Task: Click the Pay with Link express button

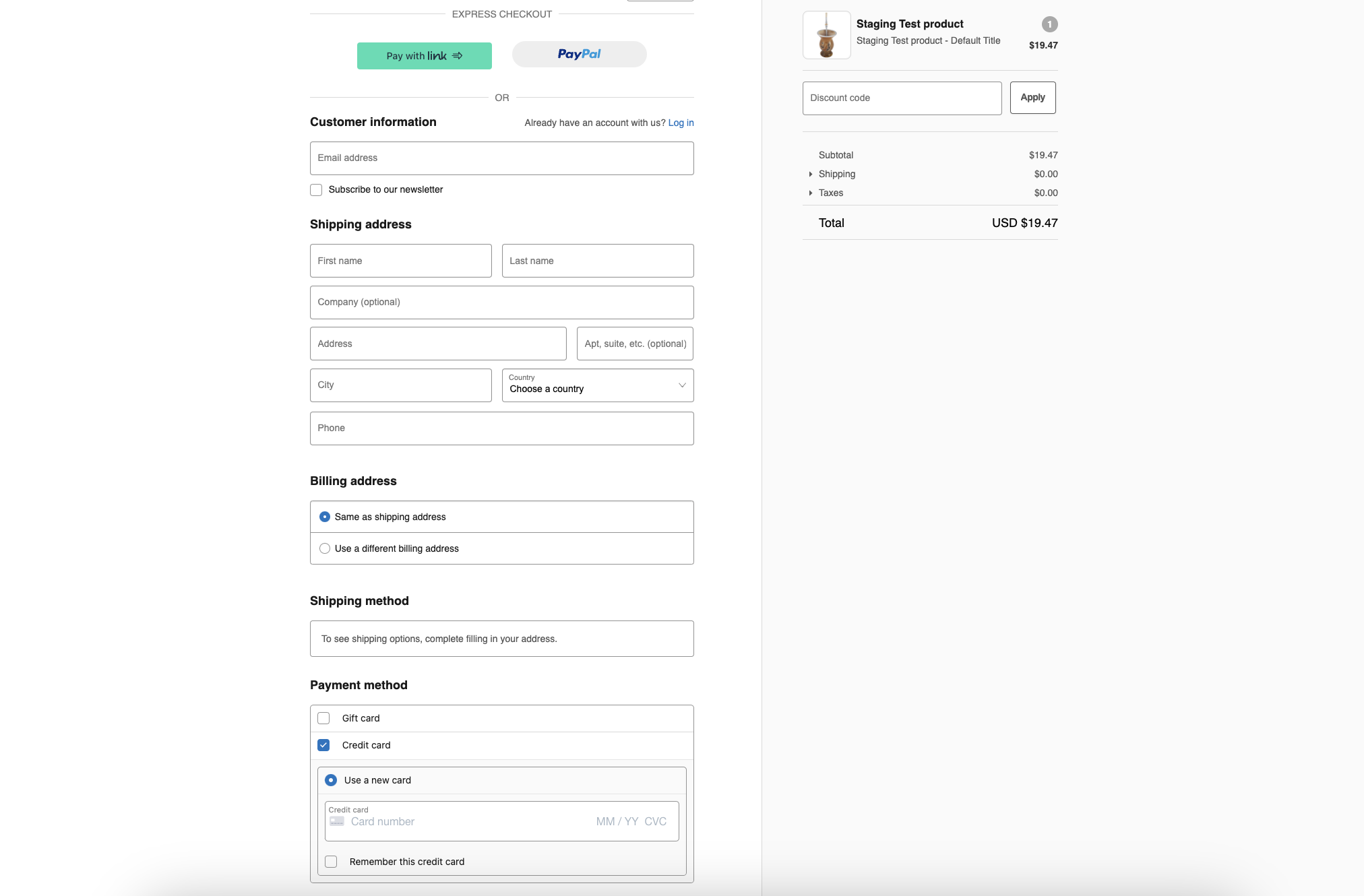Action: coord(424,55)
